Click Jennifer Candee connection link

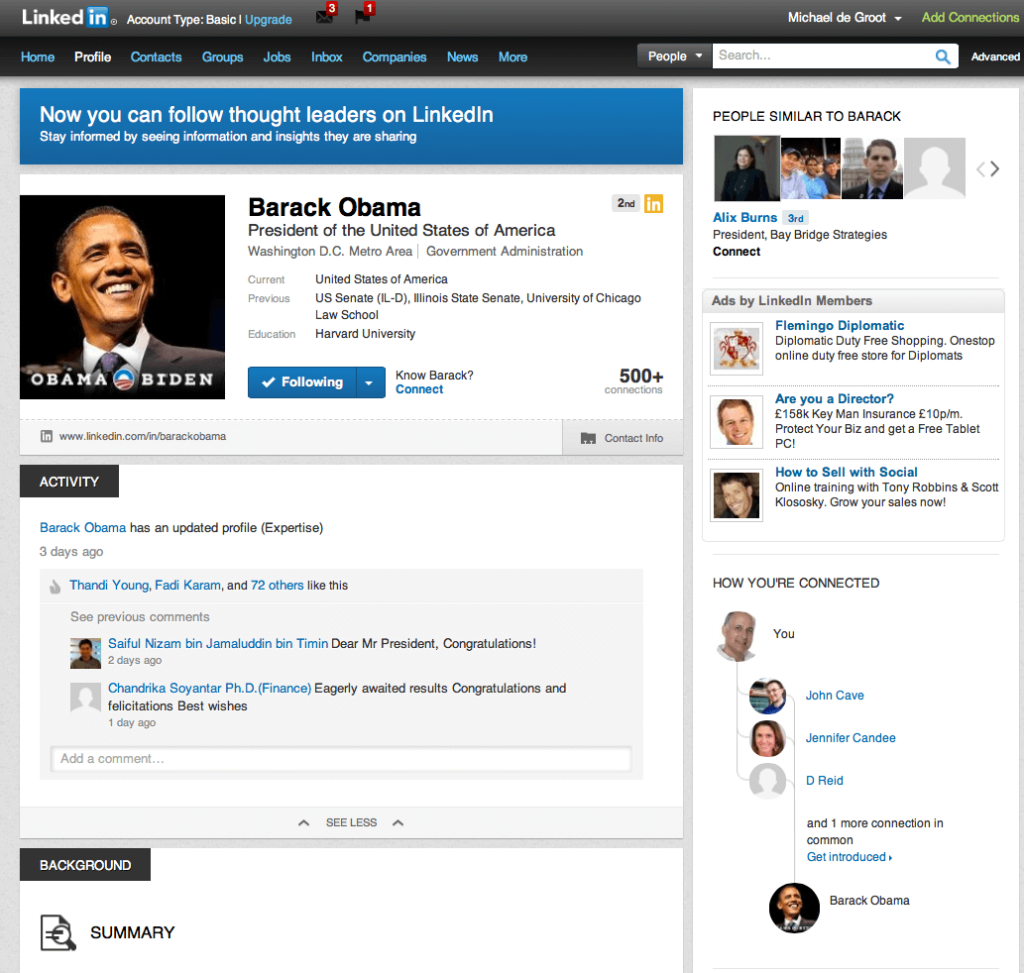point(850,738)
